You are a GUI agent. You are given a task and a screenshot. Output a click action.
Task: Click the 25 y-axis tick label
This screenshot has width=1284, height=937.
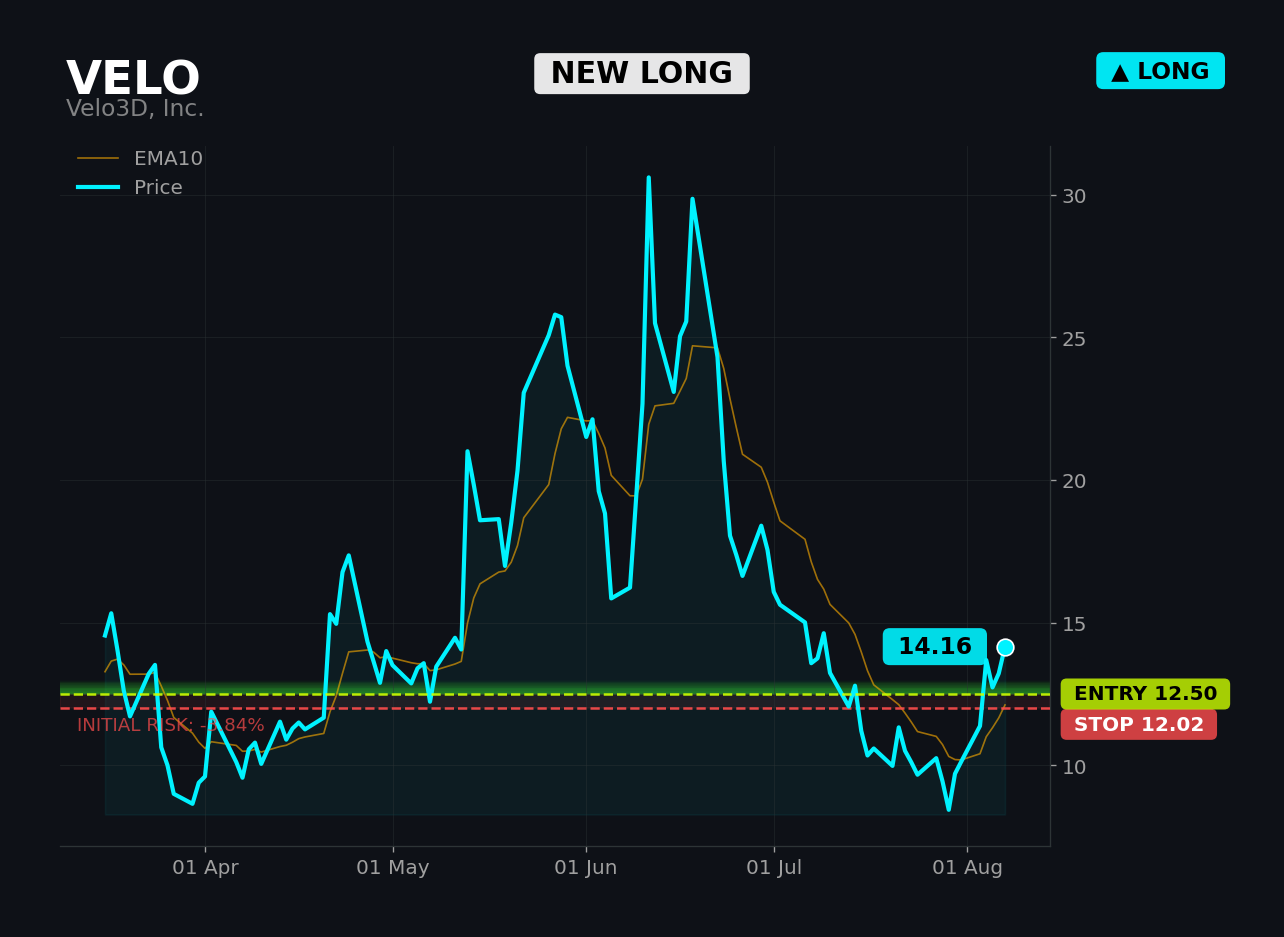click(x=1074, y=339)
